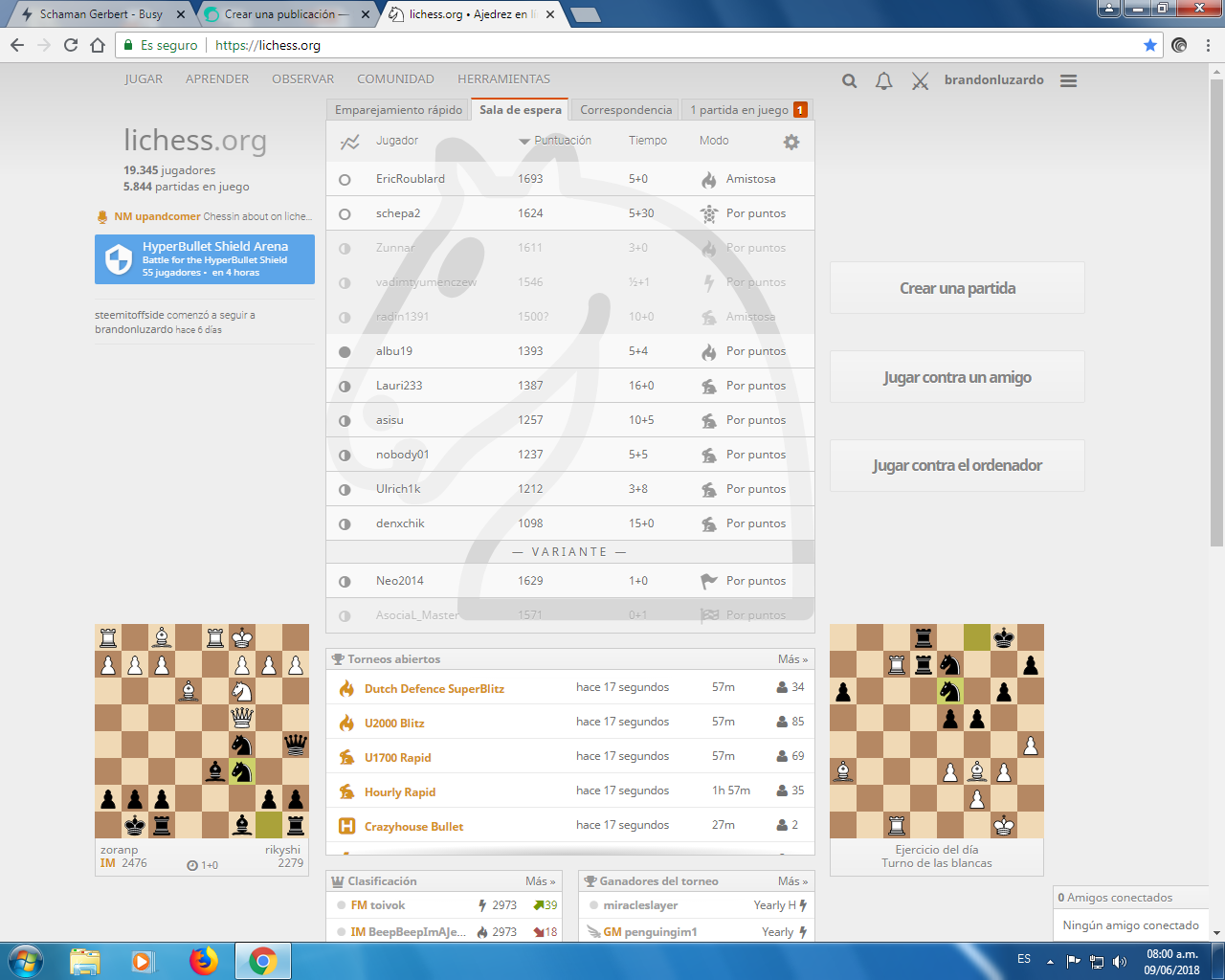Expand Ganadores del torneo with Más link

coord(792,880)
